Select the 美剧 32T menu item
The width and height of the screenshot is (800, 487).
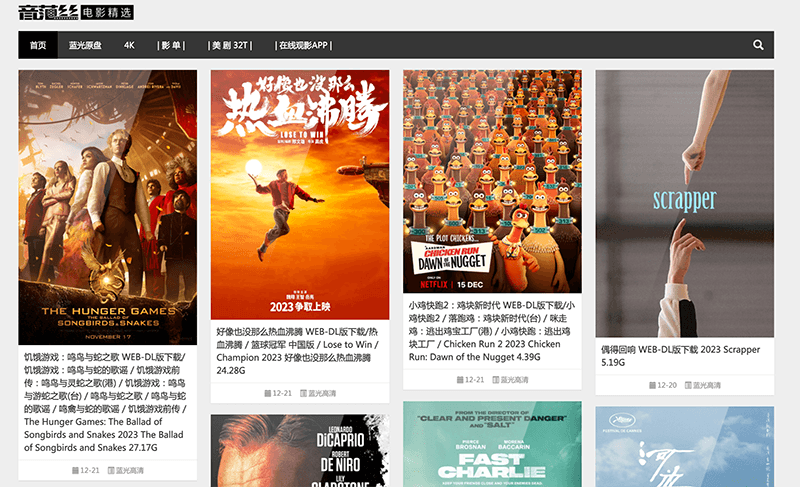230,45
